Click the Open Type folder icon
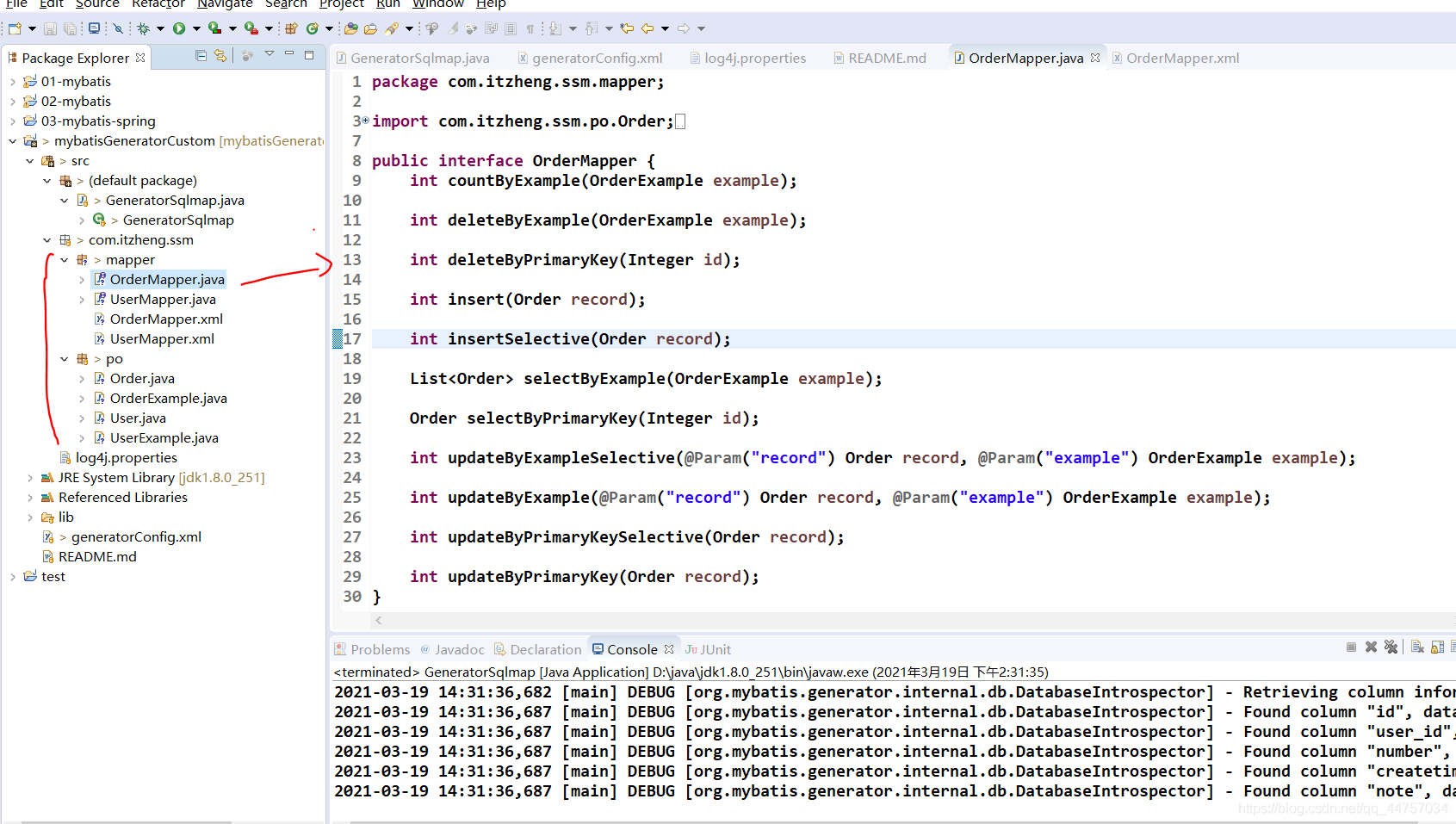Image resolution: width=1456 pixels, height=824 pixels. coord(351,28)
